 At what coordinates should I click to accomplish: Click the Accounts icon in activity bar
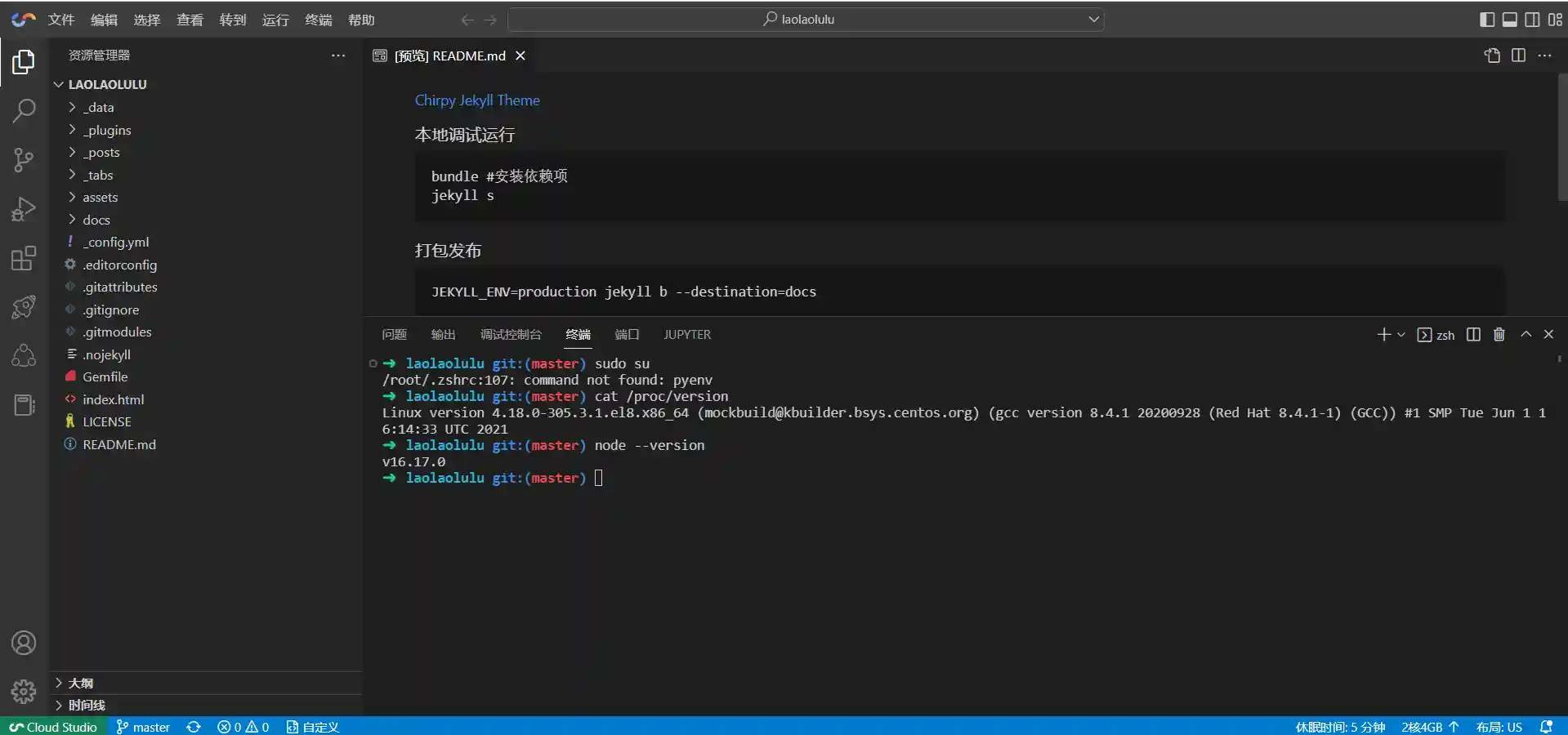(24, 643)
